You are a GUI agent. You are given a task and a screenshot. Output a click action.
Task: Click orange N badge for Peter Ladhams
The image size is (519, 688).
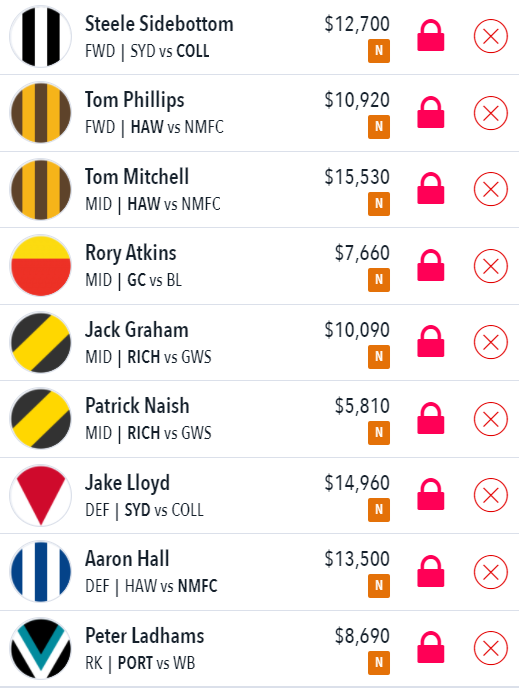(379, 662)
